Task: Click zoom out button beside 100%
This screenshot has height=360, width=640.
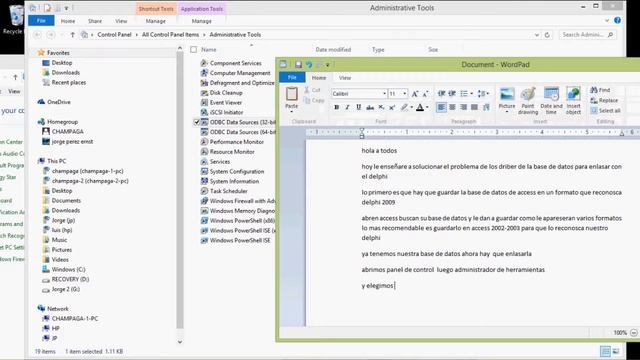Action: coord(634,333)
